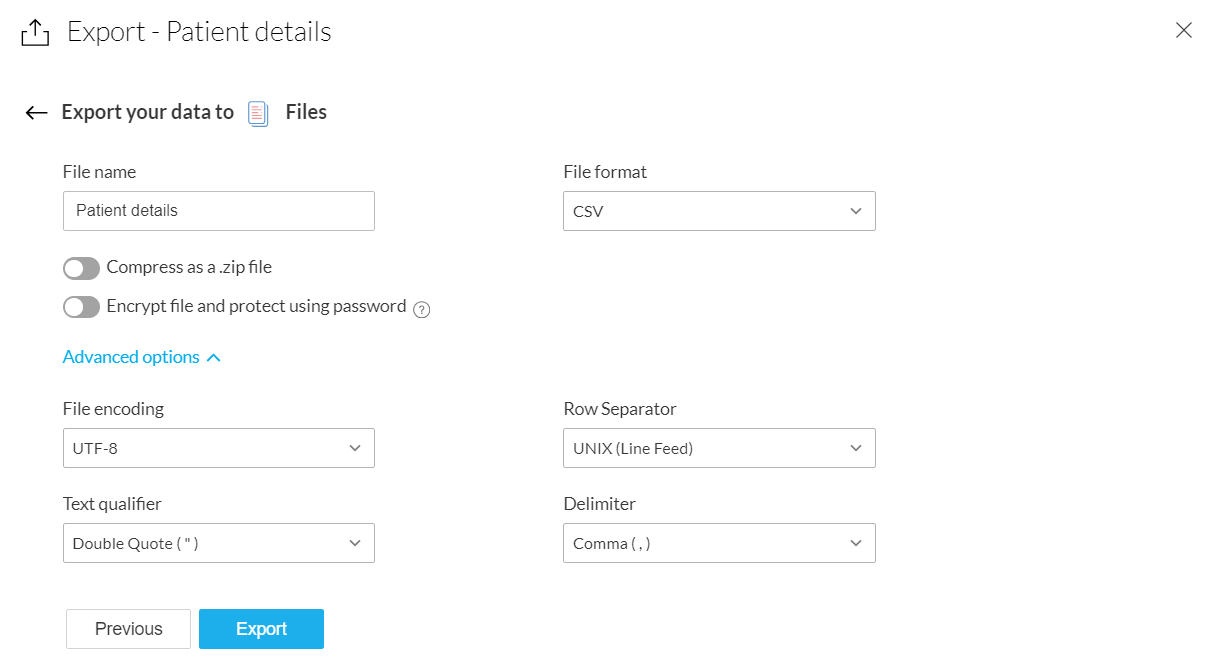Click the Advanced options chevron arrow

point(213,358)
